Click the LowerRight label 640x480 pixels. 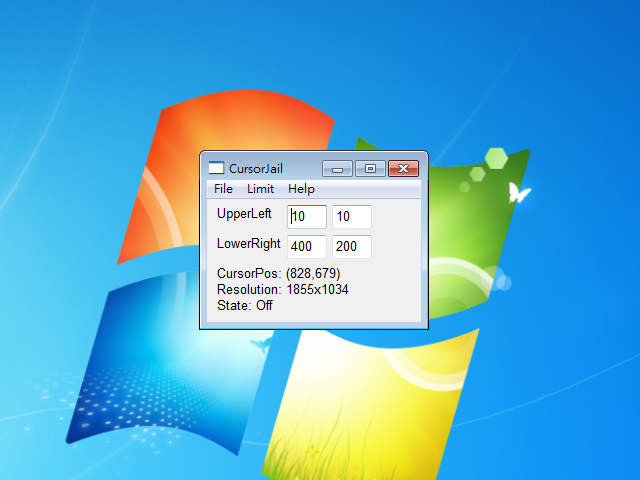pyautogui.click(x=248, y=244)
